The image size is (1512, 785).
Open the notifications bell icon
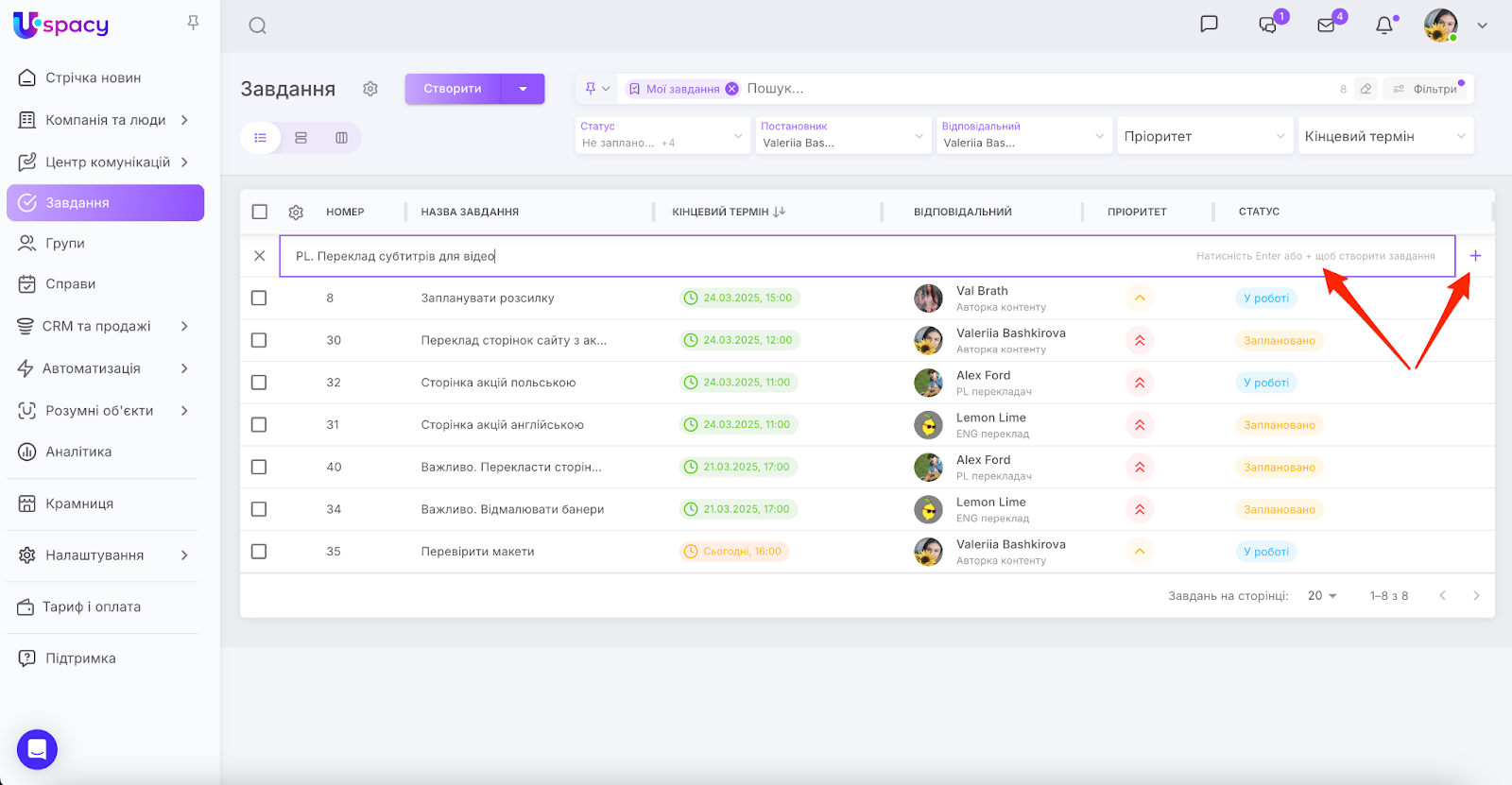click(x=1383, y=26)
